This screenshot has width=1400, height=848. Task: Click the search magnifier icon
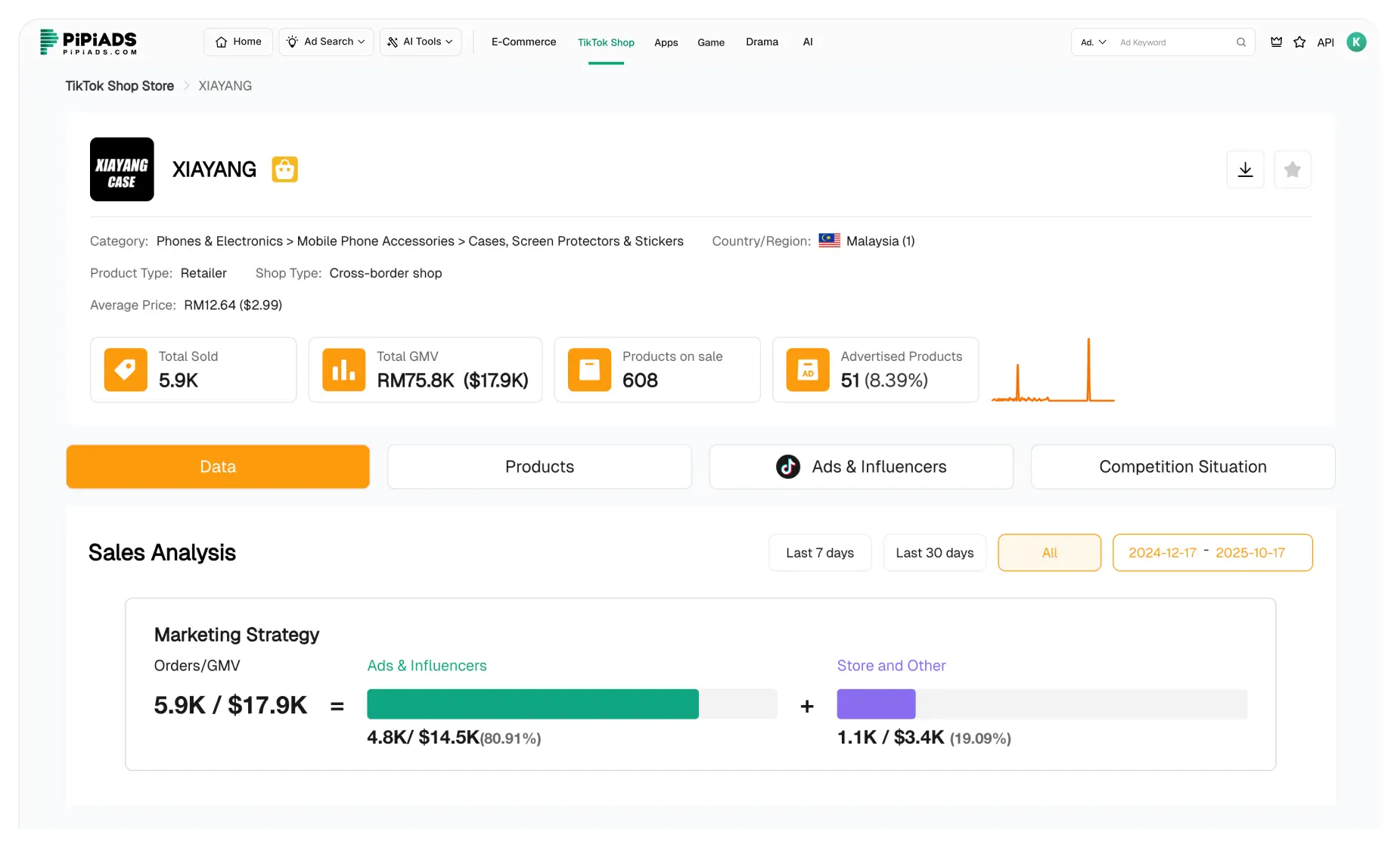1241,42
